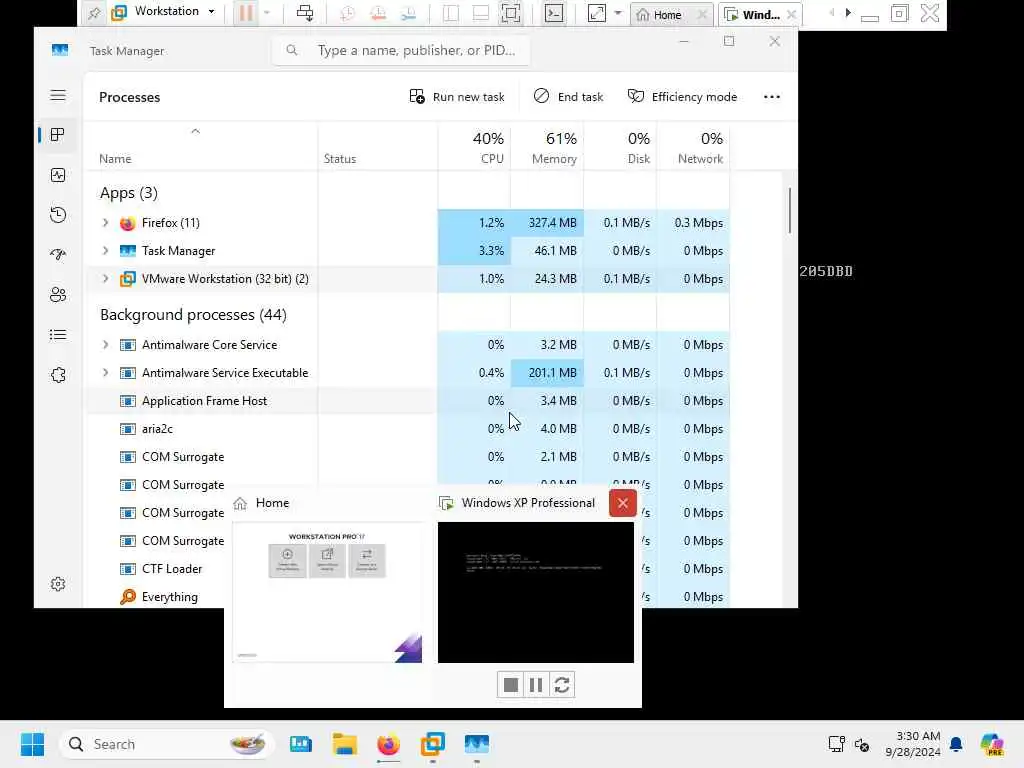This screenshot has height=768, width=1024.
Task: Sort by Memory column header
Action: pyautogui.click(x=547, y=148)
